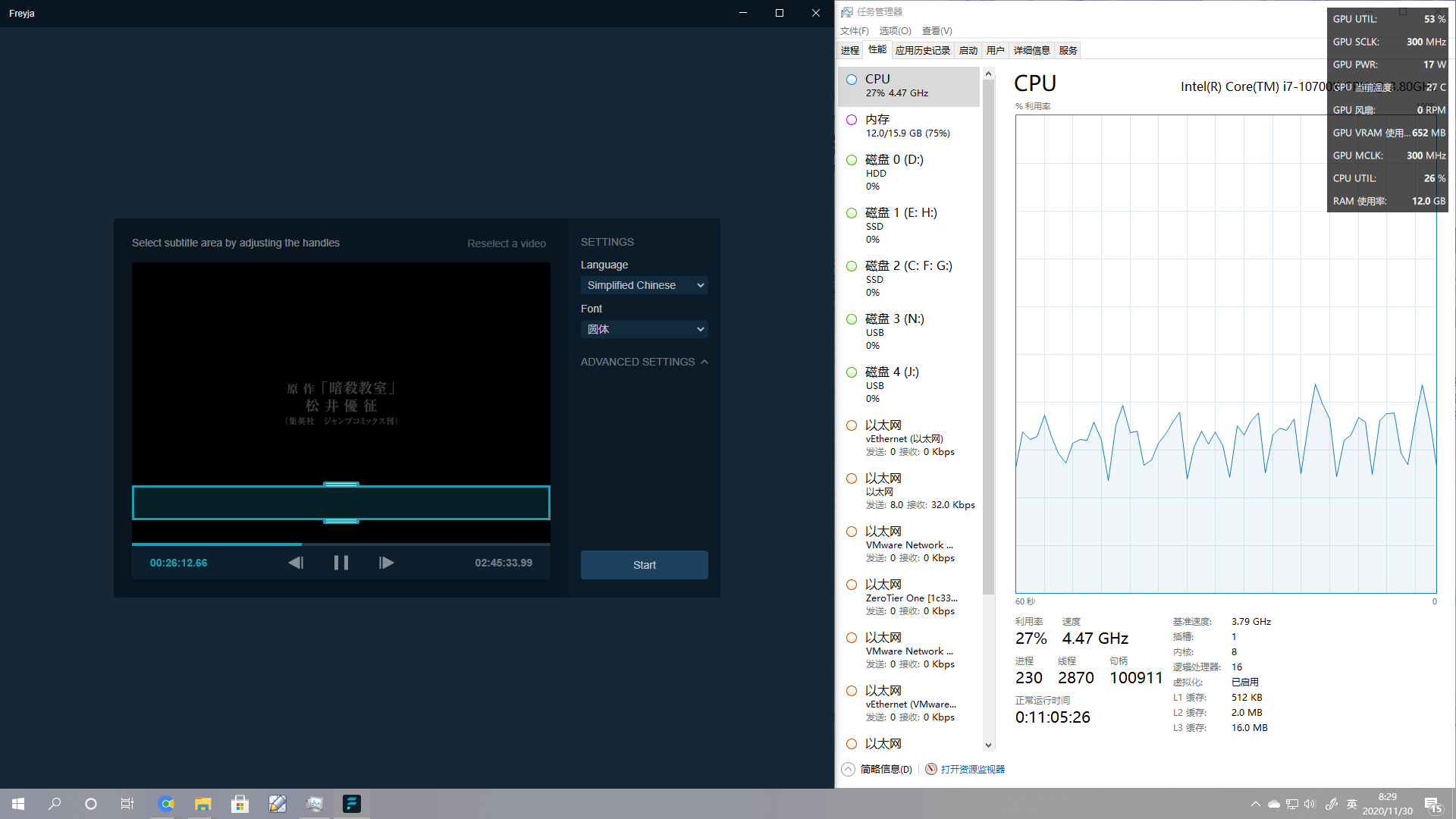Click the 英 input language indicator
This screenshot has width=1456, height=819.
click(1351, 804)
